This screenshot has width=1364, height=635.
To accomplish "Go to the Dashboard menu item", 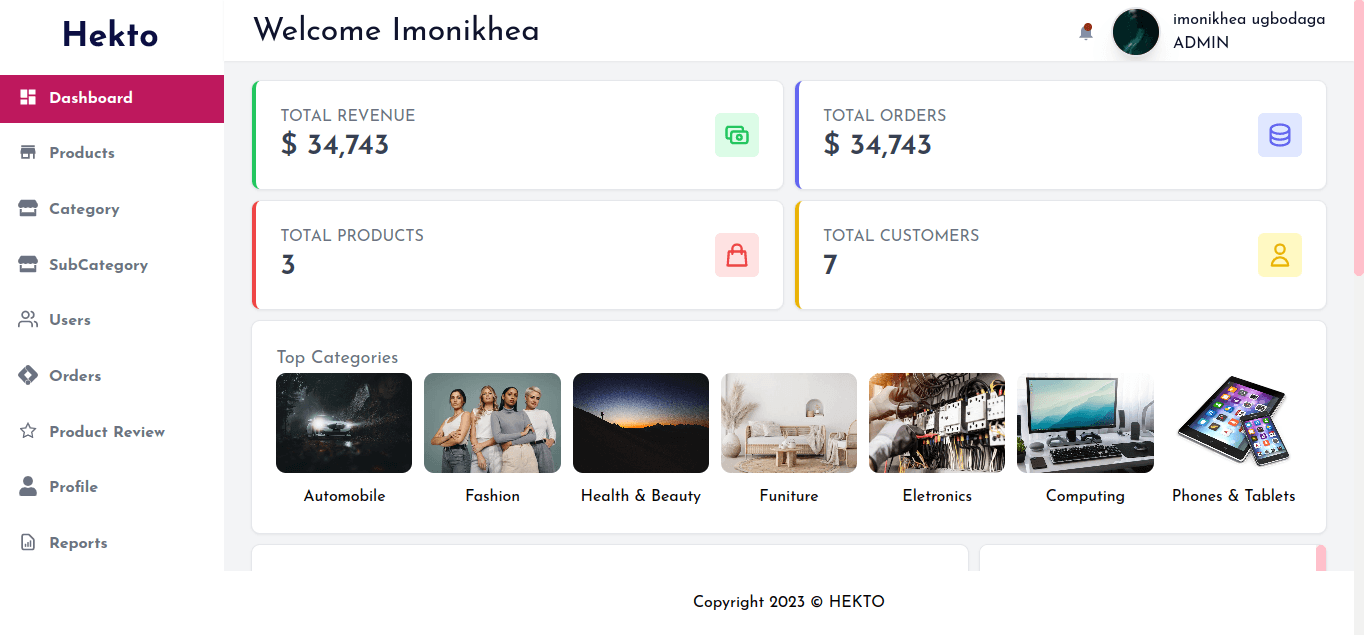I will [x=91, y=98].
